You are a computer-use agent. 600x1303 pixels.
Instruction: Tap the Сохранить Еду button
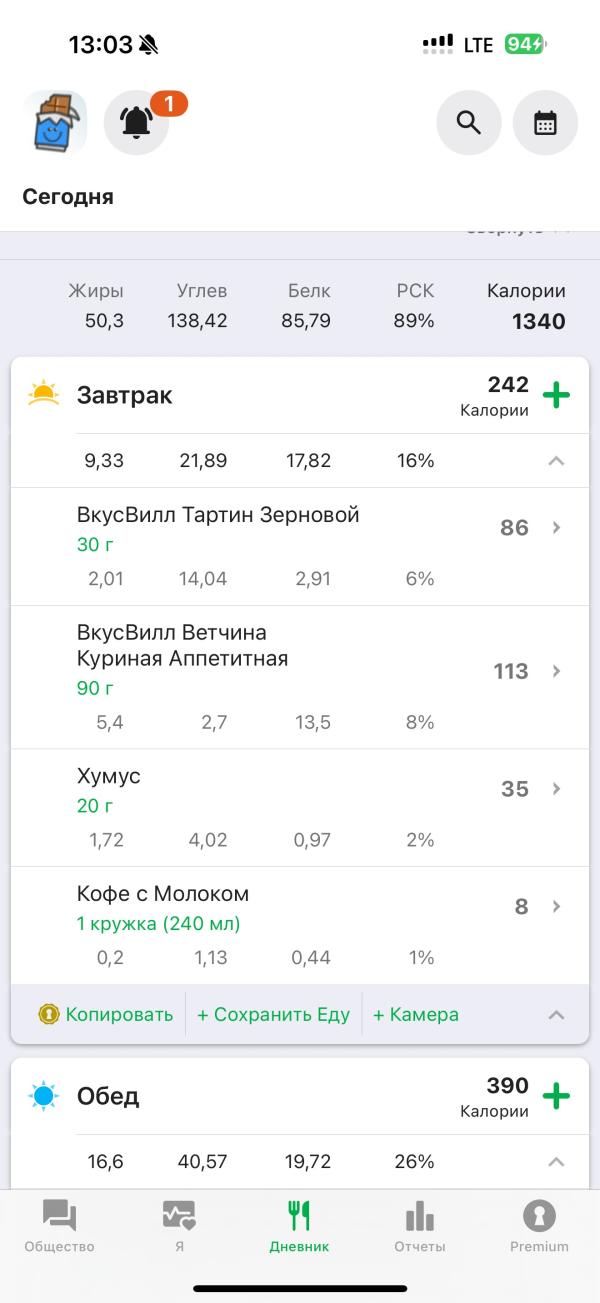point(273,1014)
